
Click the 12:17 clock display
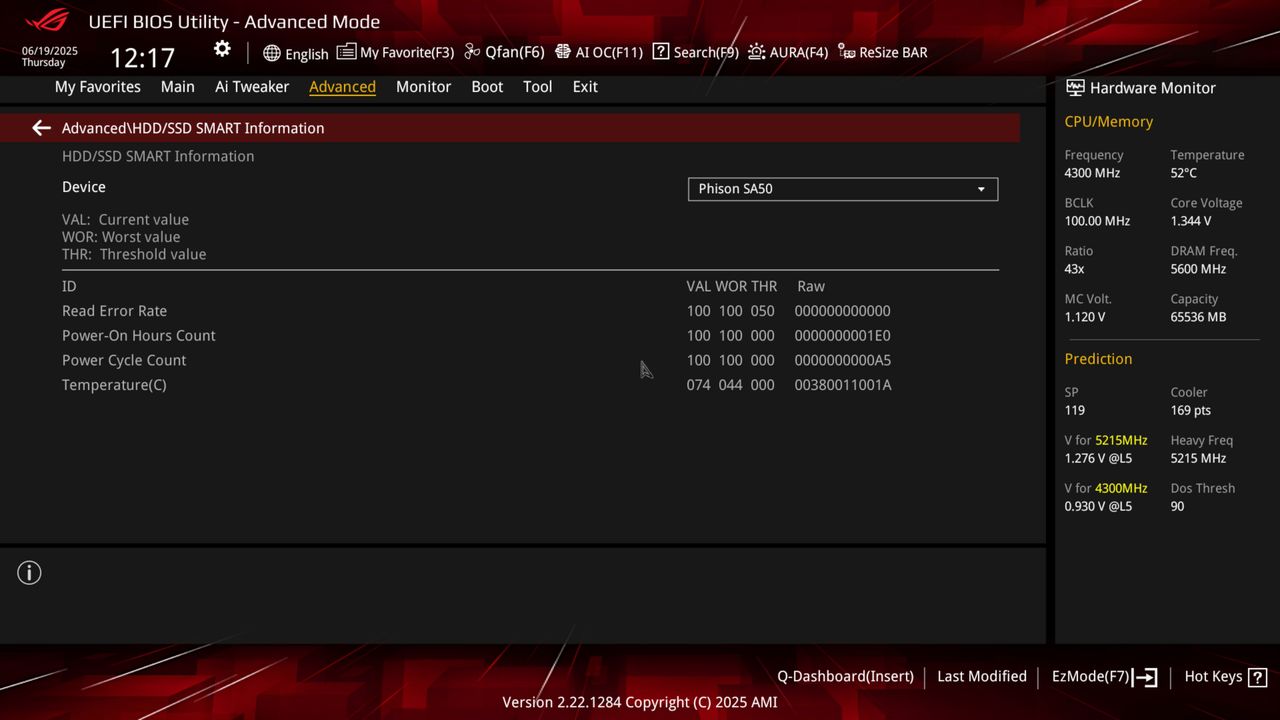[x=143, y=57]
